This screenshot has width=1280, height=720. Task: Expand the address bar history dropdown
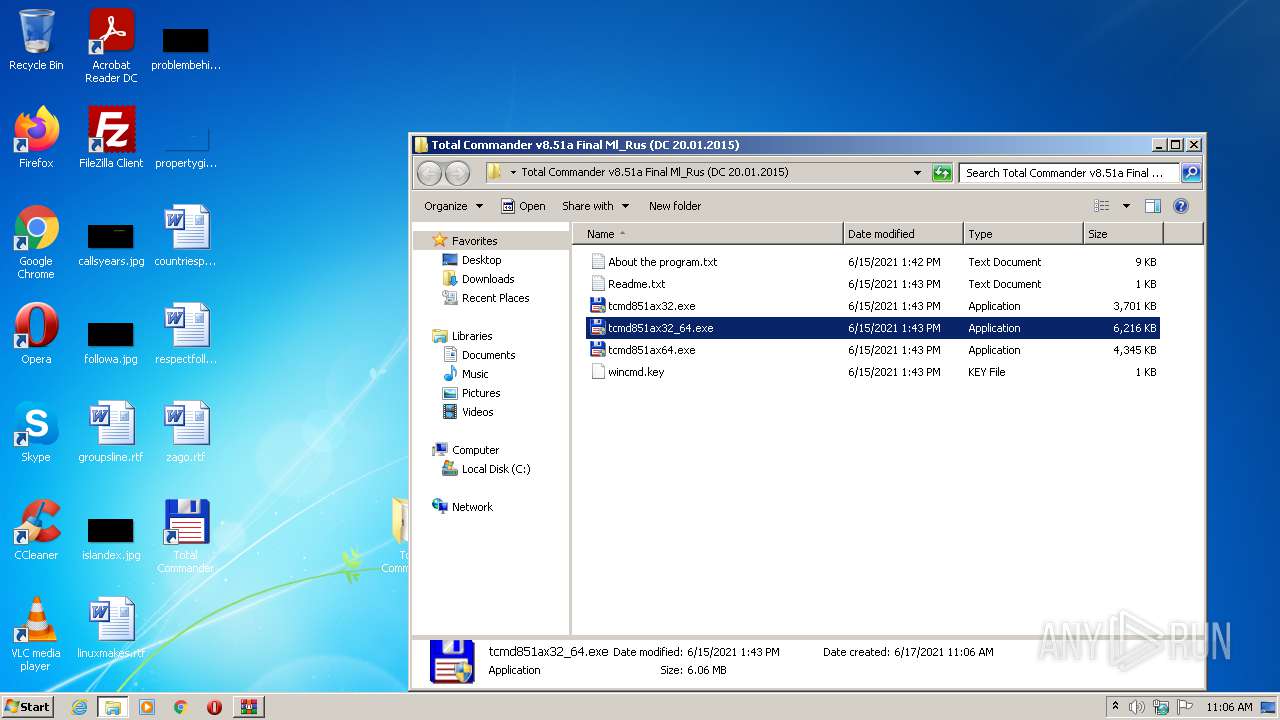point(917,173)
